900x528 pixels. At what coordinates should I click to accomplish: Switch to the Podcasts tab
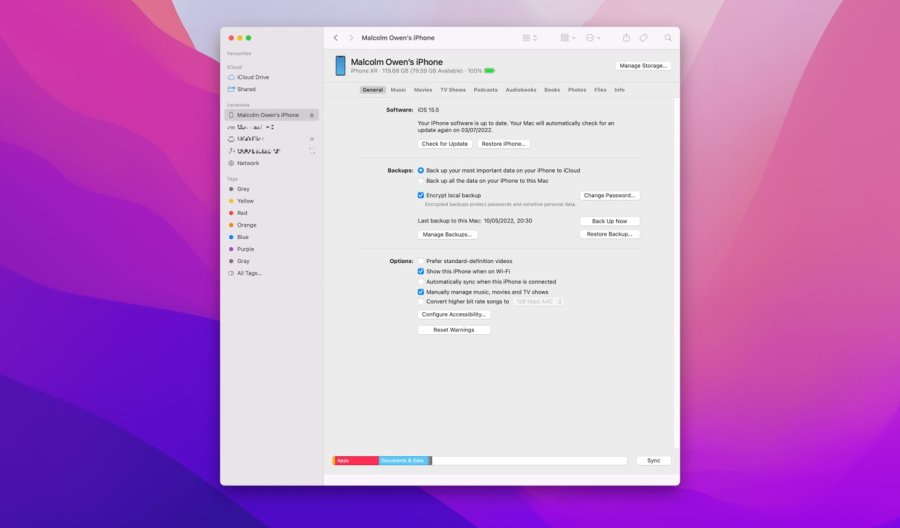pos(486,90)
